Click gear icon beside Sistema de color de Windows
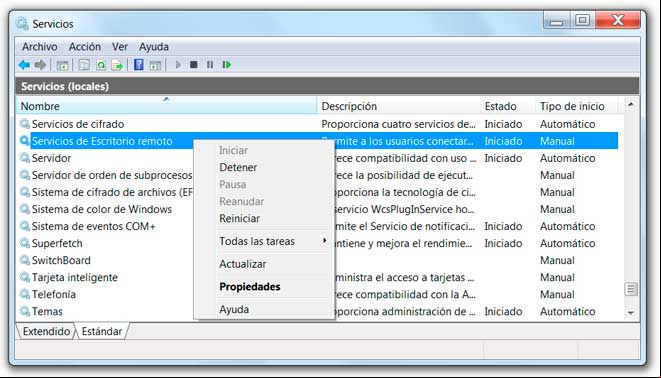Screen dimensions: 661x378 25,209
